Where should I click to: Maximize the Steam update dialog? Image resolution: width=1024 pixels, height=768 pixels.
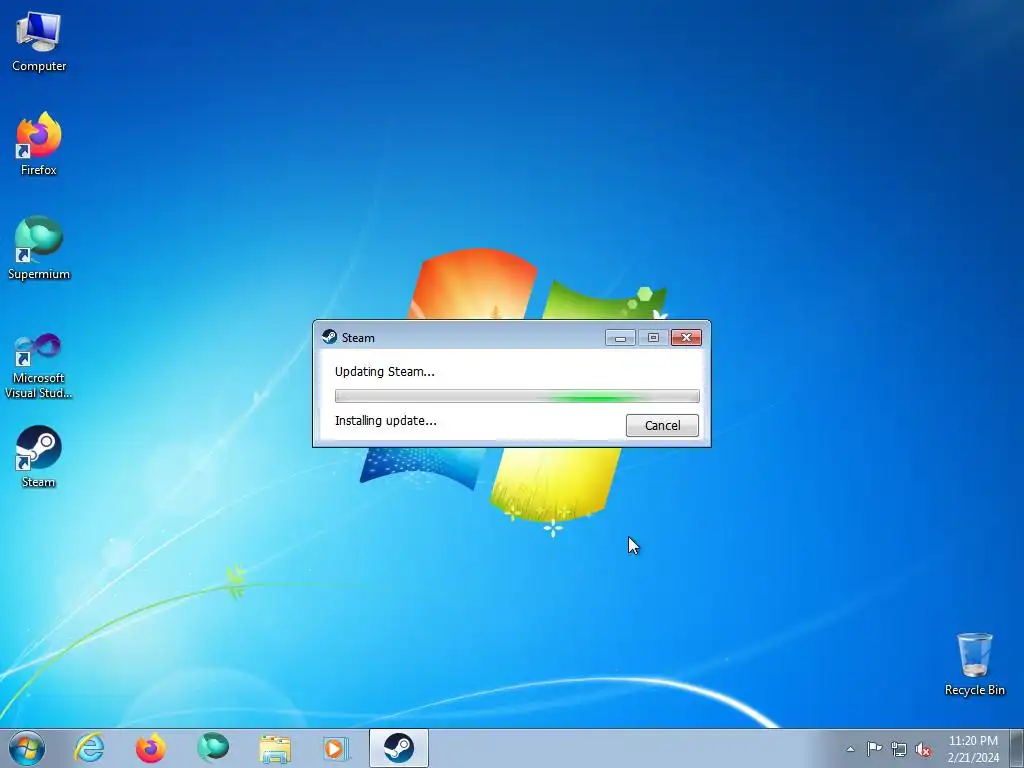tap(653, 338)
